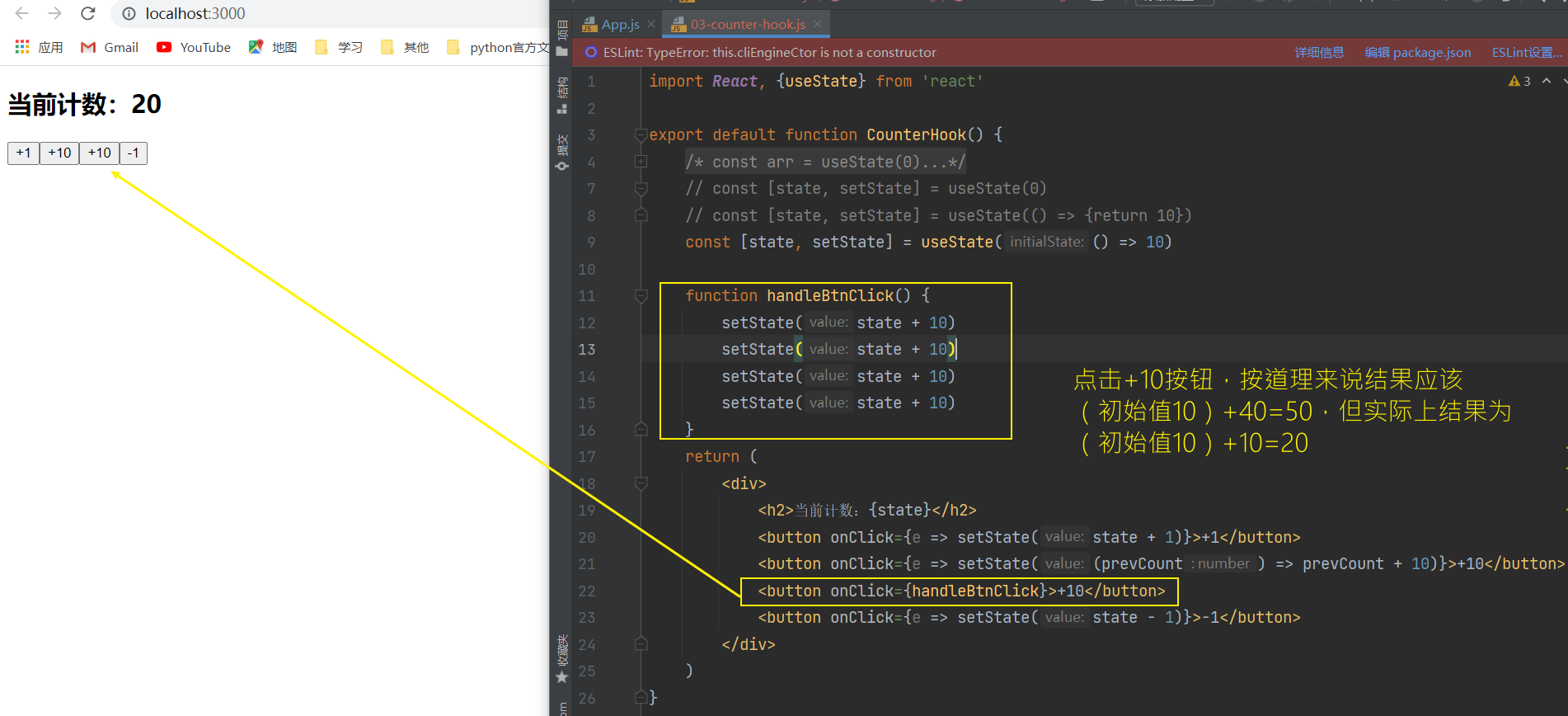Focus the localhost:3000 address field
This screenshot has height=716, width=1568.
[x=195, y=13]
